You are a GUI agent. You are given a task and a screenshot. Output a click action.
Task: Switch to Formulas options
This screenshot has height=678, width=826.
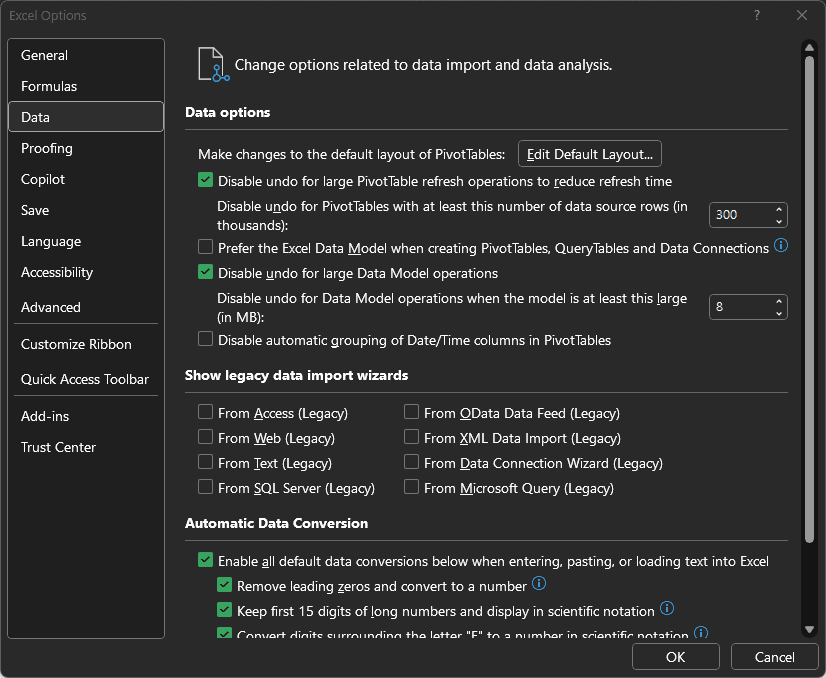tap(86, 86)
